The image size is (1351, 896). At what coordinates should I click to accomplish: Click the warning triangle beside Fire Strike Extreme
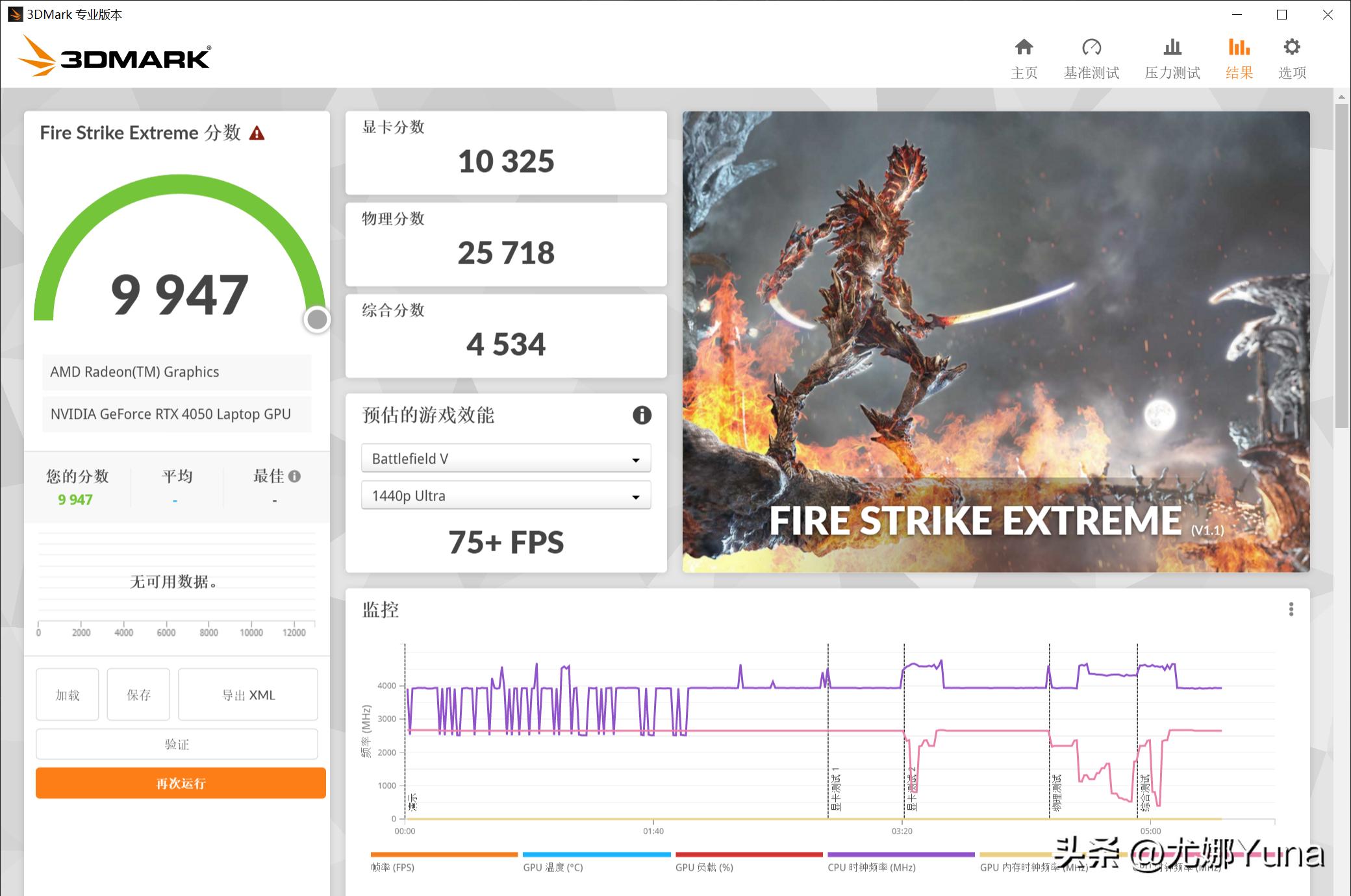click(258, 132)
